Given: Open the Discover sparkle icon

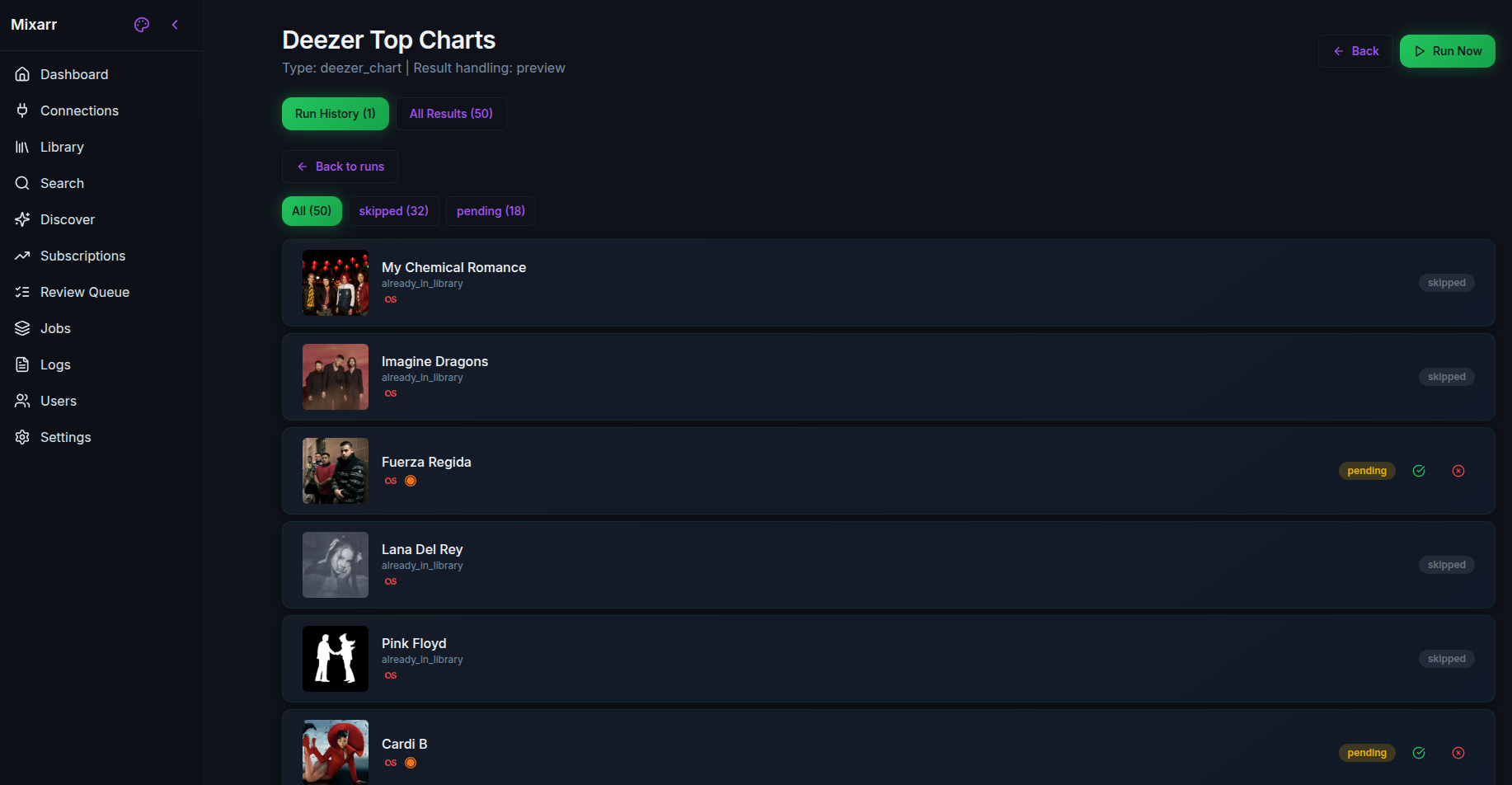Looking at the screenshot, I should tap(22, 219).
